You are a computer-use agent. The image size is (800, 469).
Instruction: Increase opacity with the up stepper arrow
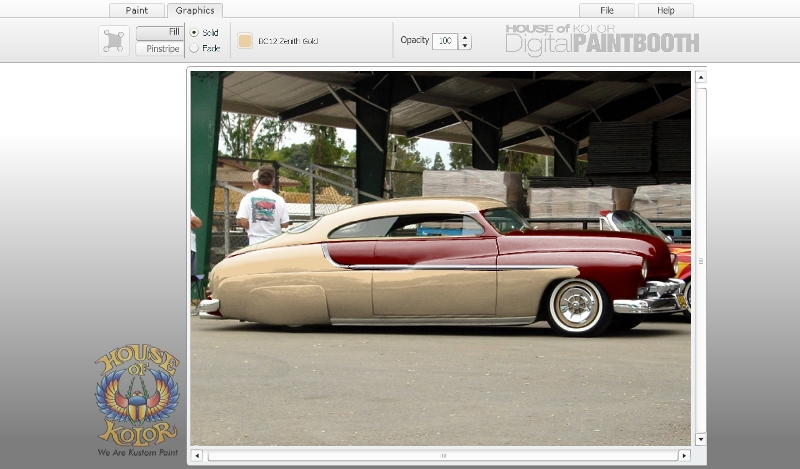click(464, 36)
